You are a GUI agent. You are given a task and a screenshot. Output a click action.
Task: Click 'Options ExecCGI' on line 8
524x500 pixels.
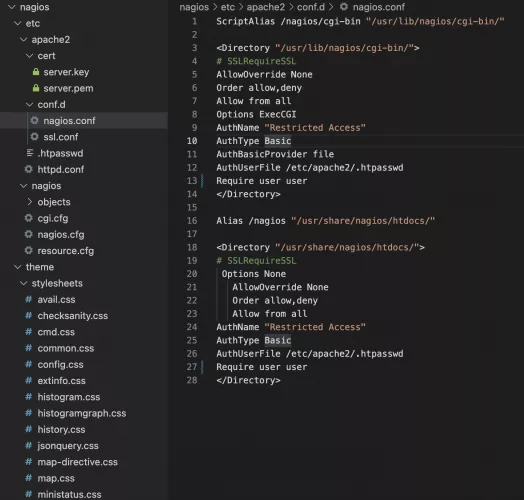coord(256,114)
